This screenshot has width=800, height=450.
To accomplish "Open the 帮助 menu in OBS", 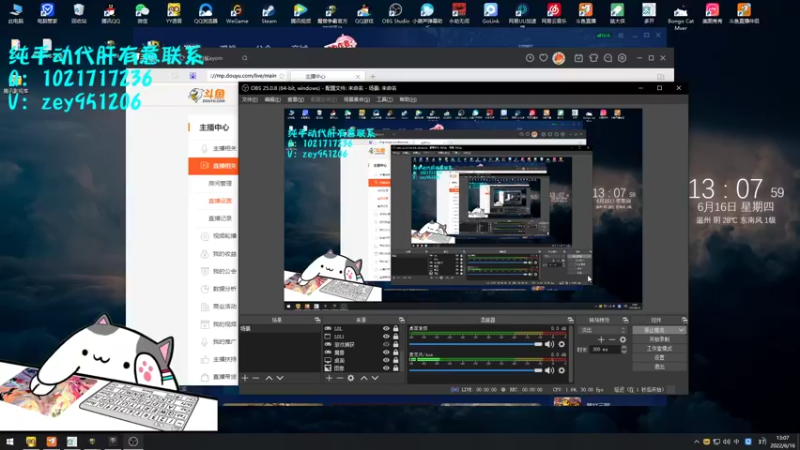I will (408, 99).
